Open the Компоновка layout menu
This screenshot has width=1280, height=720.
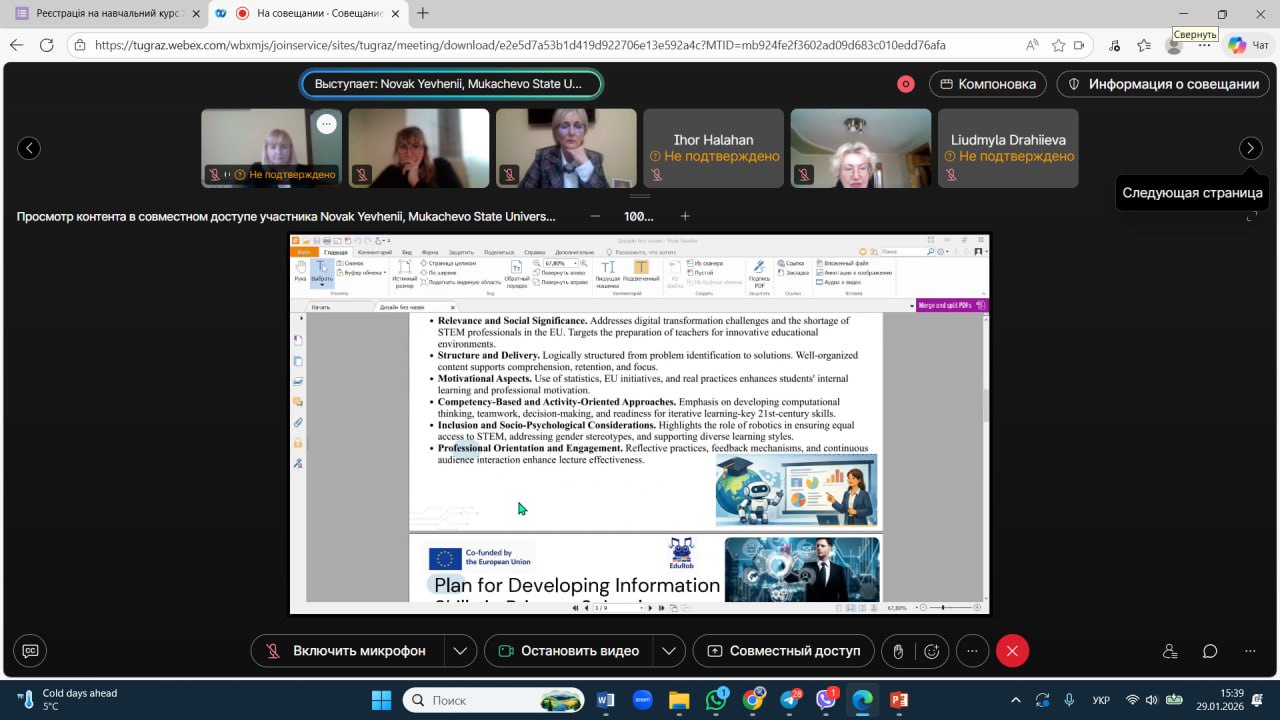coord(988,84)
